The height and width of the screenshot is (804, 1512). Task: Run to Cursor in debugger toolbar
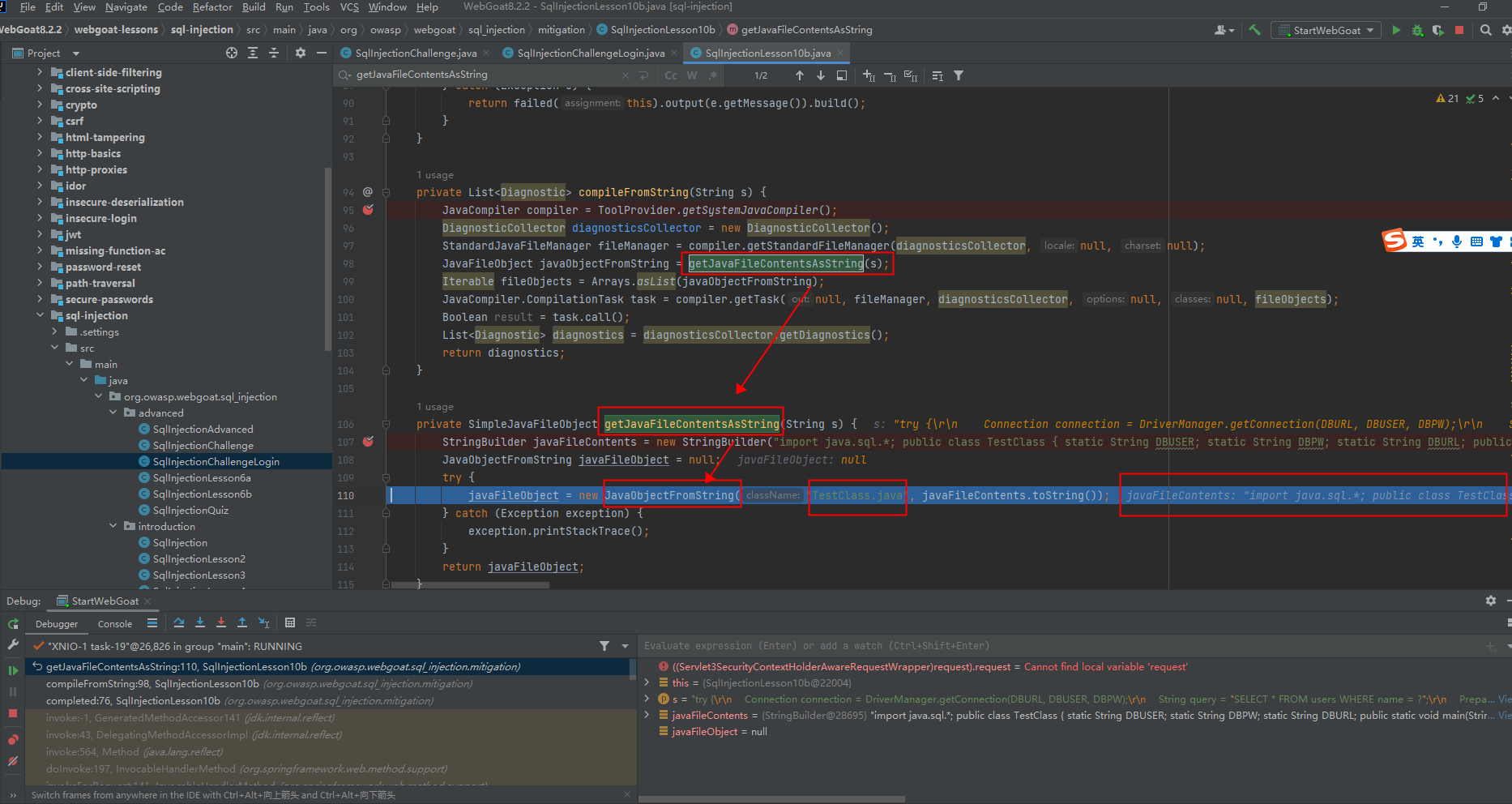click(263, 622)
